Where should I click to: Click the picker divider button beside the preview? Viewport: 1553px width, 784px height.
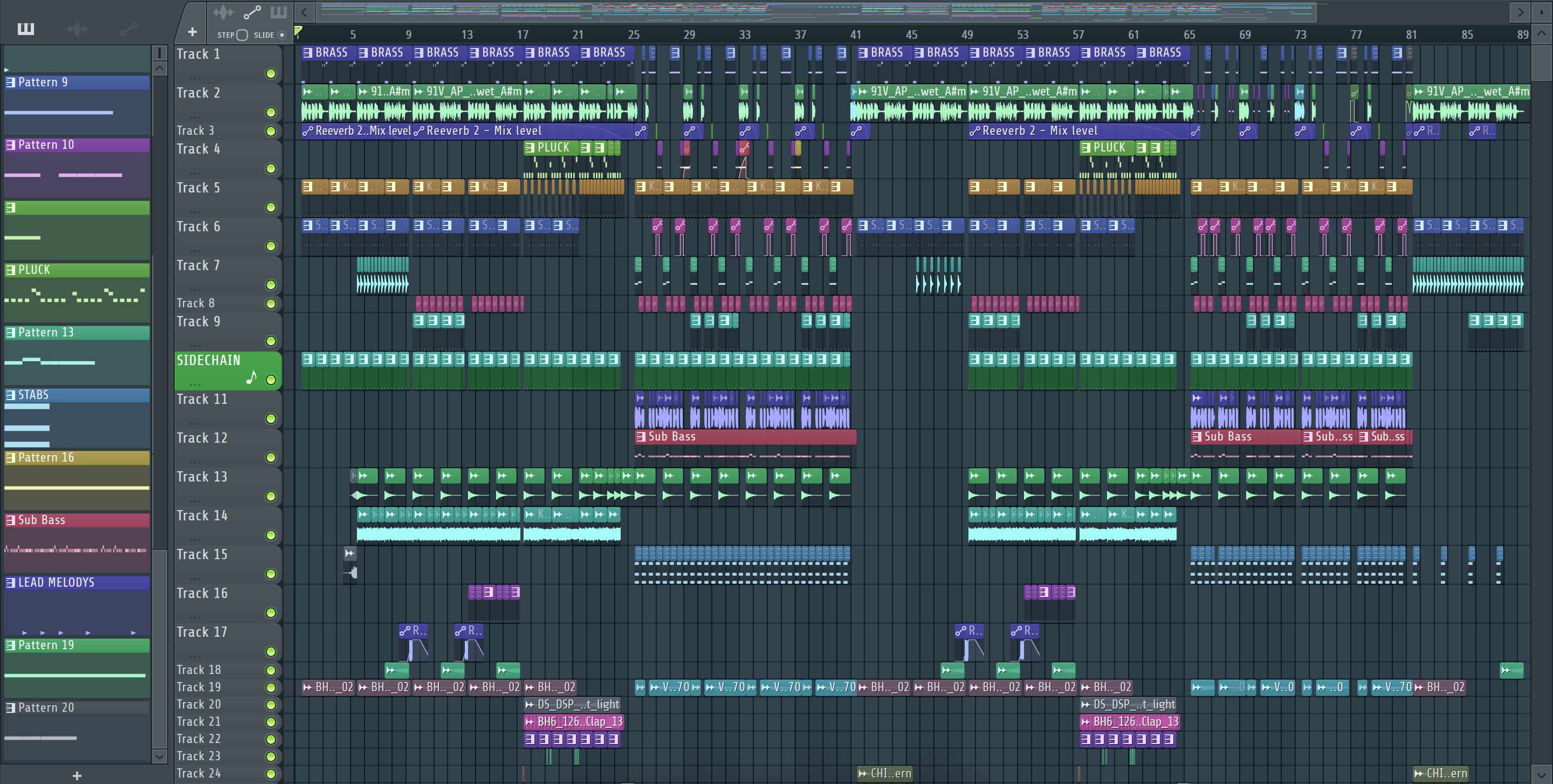[159, 53]
